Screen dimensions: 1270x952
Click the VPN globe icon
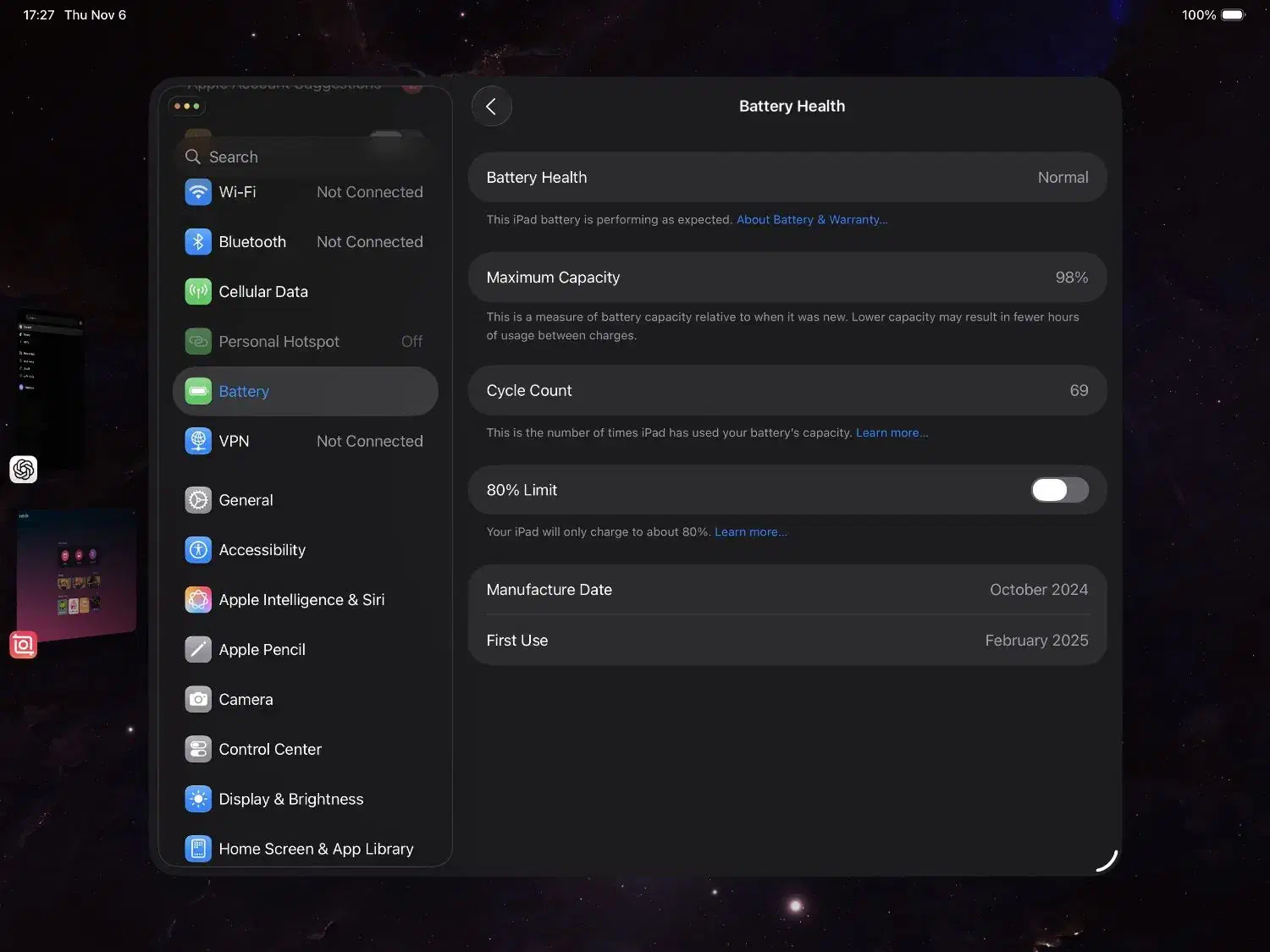[198, 441]
